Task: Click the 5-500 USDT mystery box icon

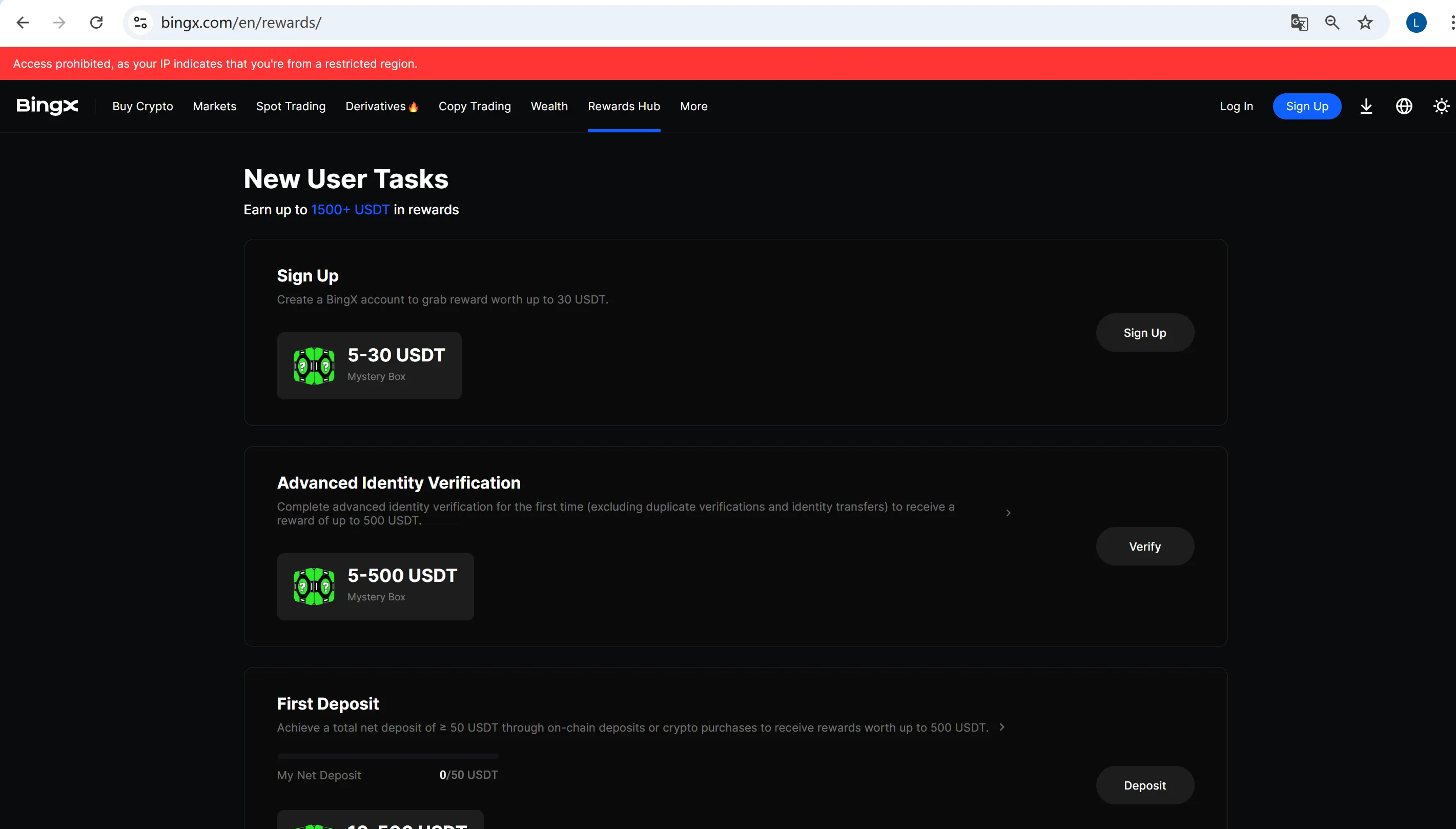Action: [x=314, y=587]
